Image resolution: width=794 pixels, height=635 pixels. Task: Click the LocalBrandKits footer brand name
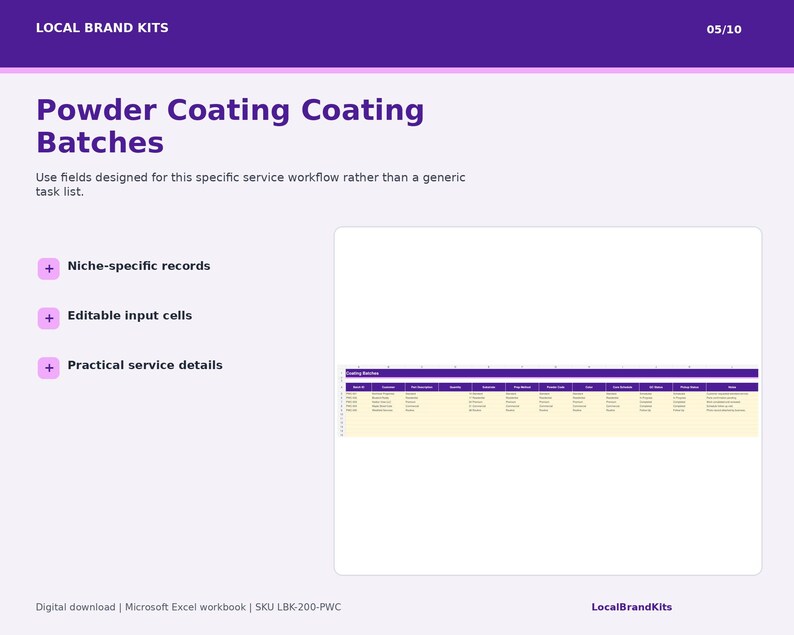pos(631,607)
